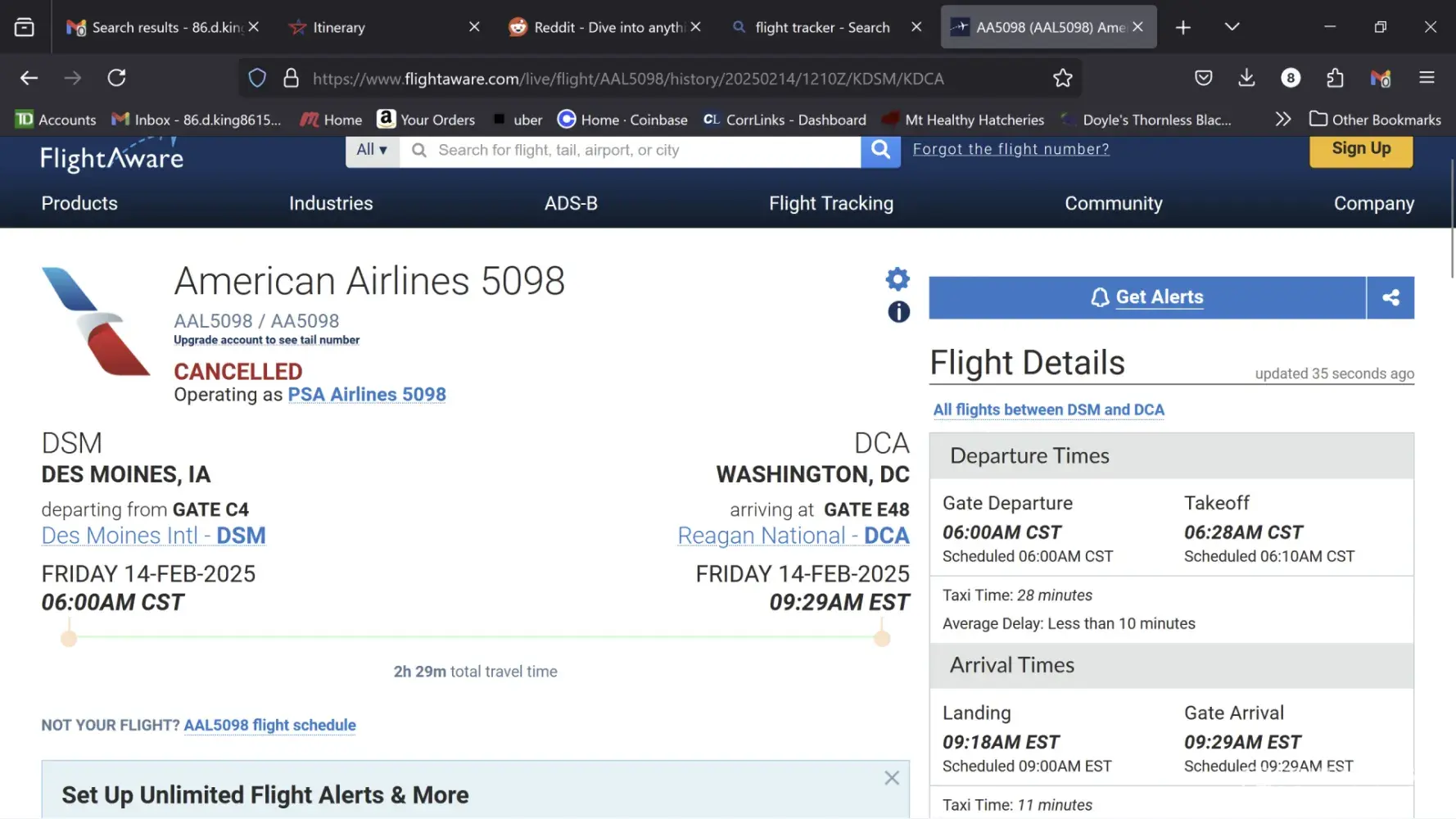
Task: Show more bookmarks overflow chevron
Action: pos(1282,120)
